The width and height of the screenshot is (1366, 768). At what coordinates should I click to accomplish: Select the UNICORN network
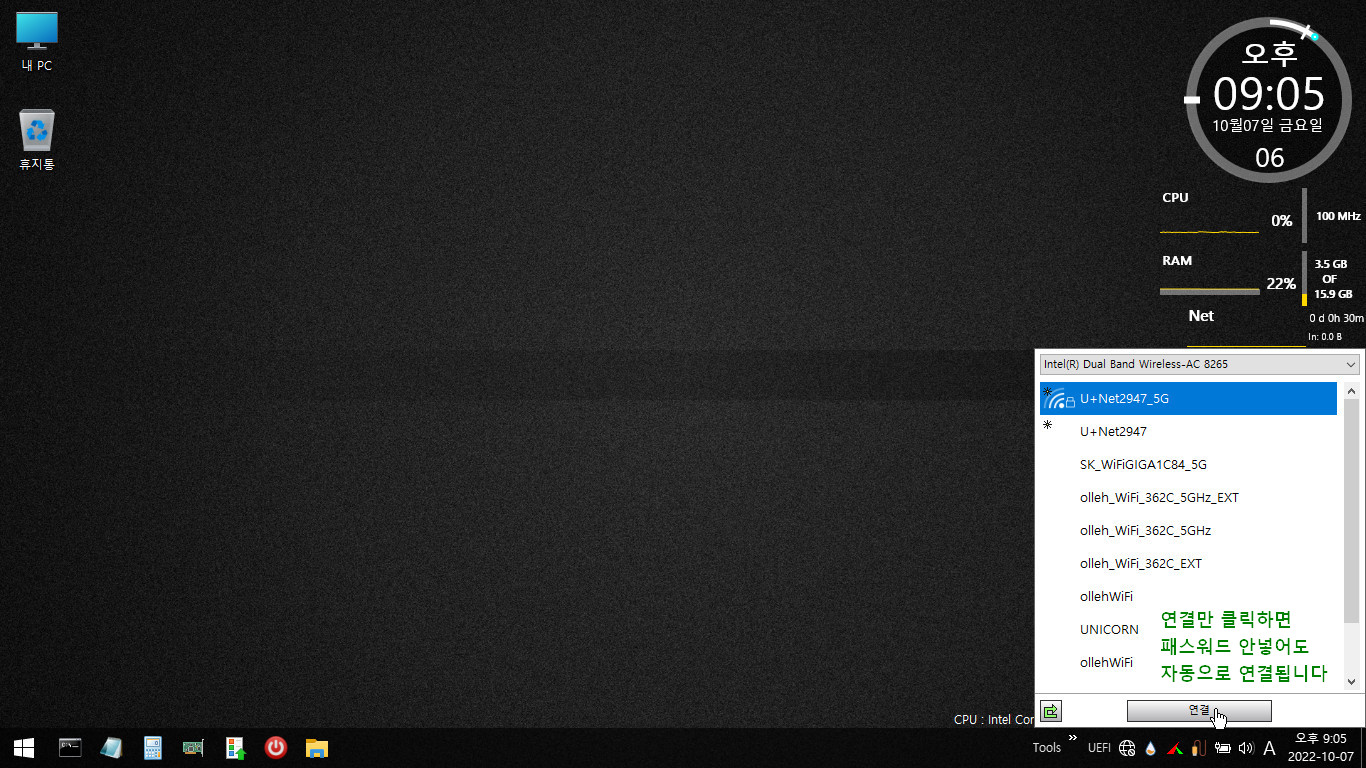(x=1188, y=629)
